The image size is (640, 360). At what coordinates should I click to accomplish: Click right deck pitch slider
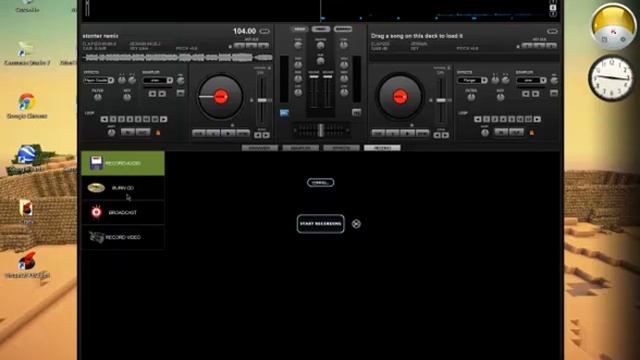point(441,100)
